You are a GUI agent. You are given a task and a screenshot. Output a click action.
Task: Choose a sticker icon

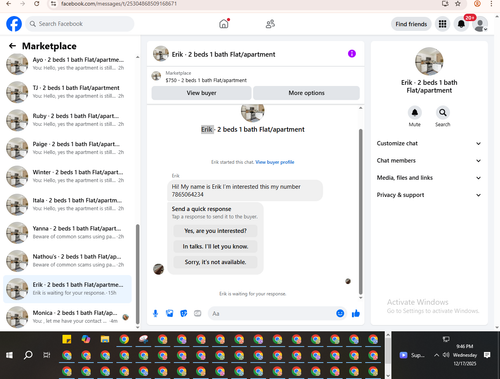[x=184, y=313]
